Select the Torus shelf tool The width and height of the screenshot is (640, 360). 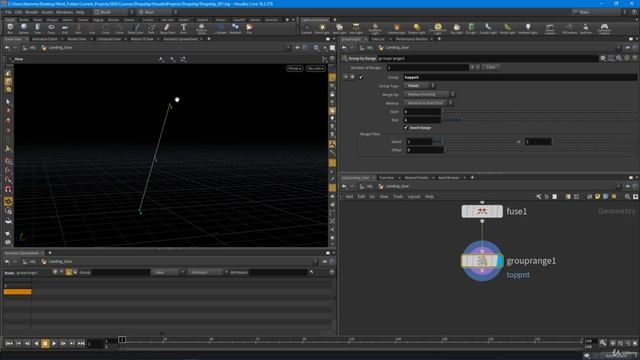(x=51, y=28)
